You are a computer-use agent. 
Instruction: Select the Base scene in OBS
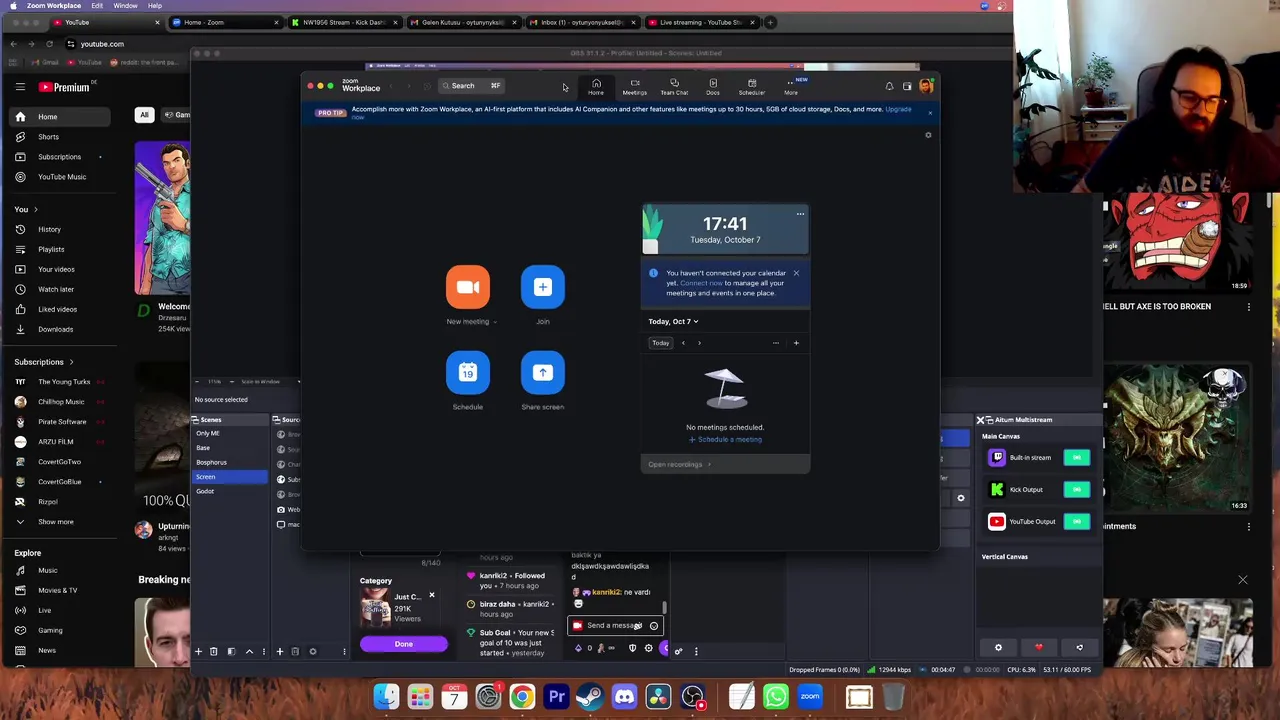tap(230, 448)
